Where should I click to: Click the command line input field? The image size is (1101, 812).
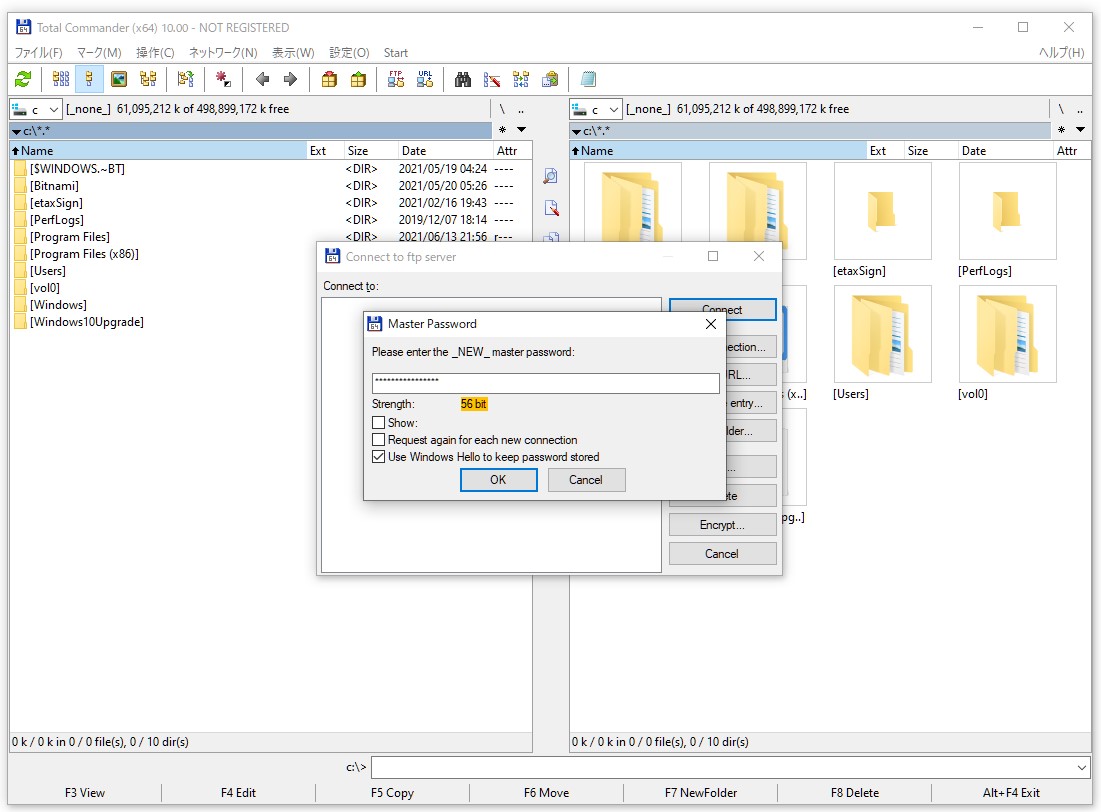pos(723,768)
